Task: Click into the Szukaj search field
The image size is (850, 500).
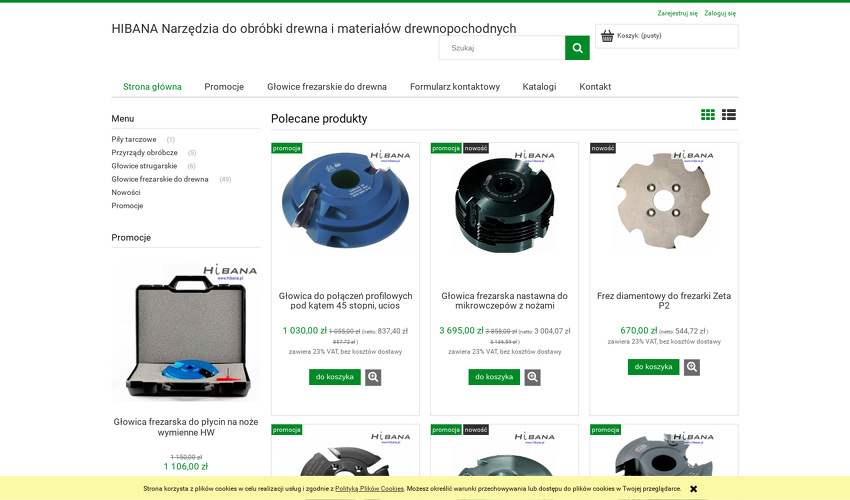Action: coord(501,48)
